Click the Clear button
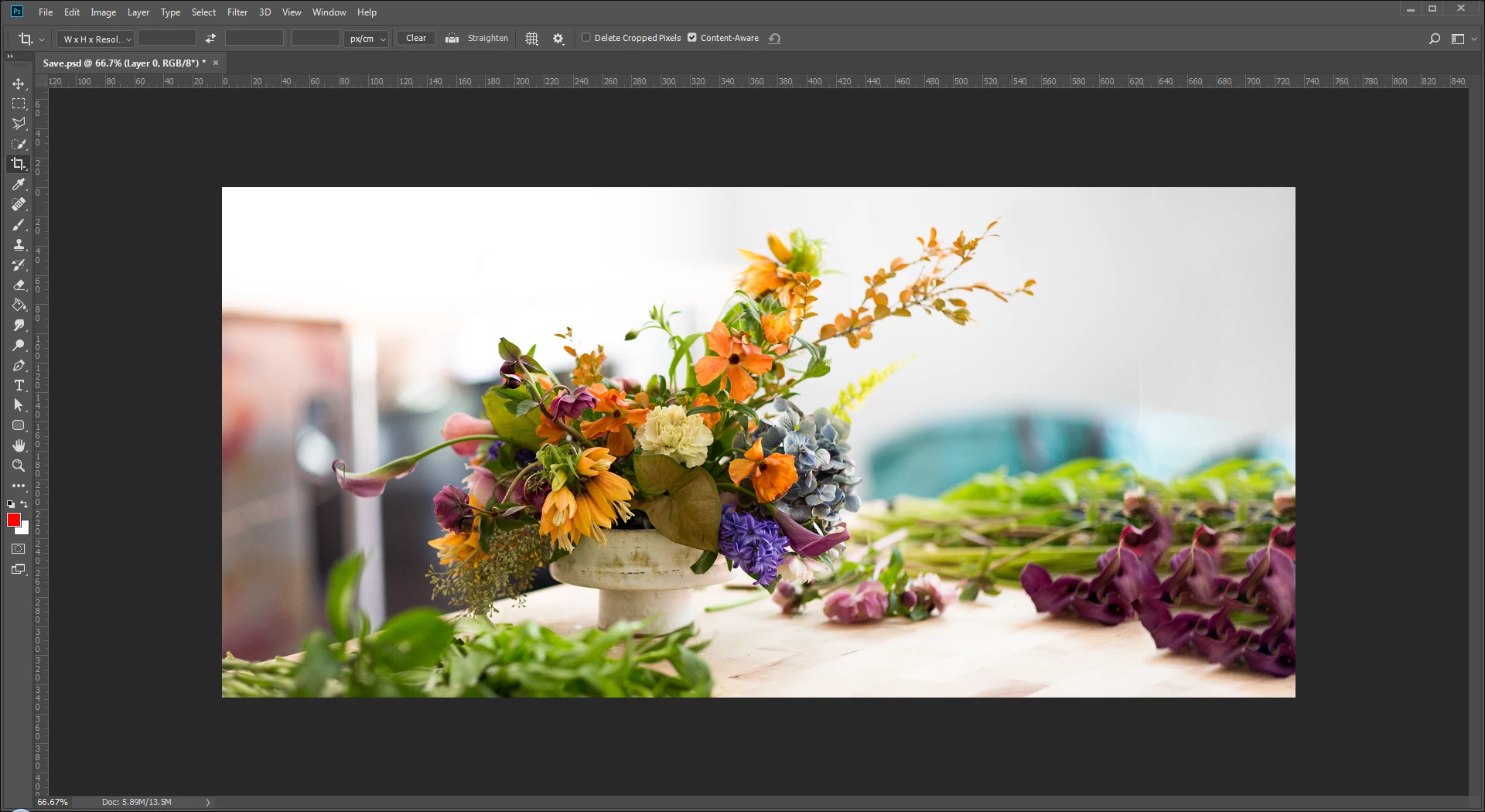Image resolution: width=1485 pixels, height=812 pixels. pos(416,38)
